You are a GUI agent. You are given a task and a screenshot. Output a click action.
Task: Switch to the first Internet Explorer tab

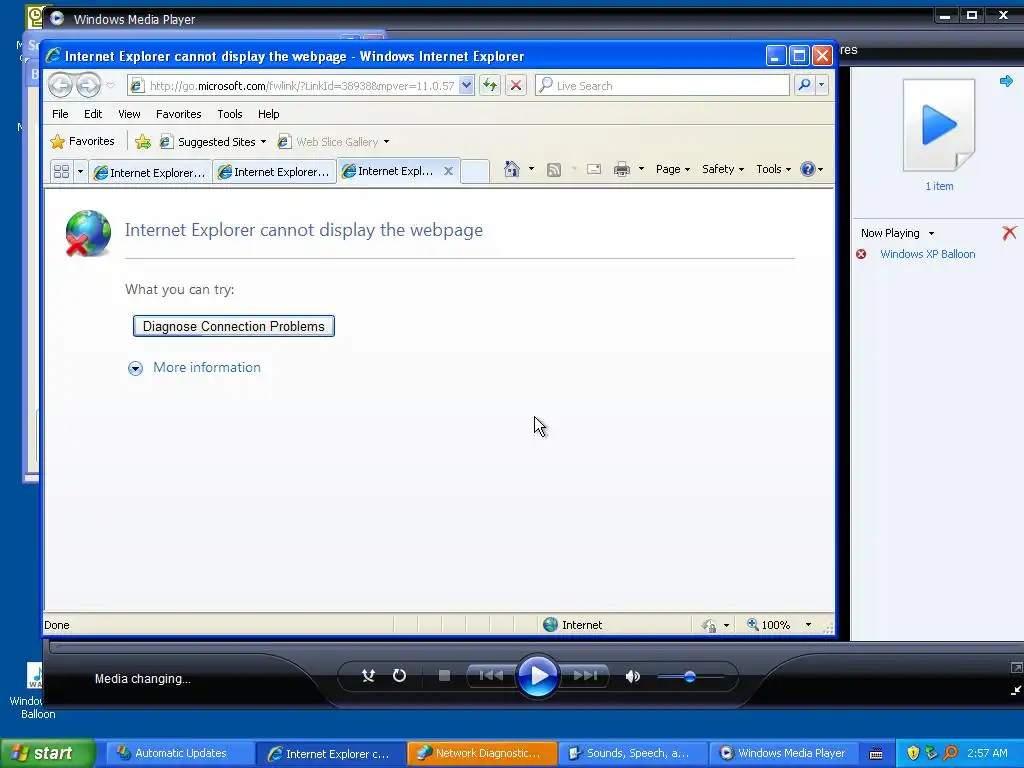pyautogui.click(x=150, y=172)
